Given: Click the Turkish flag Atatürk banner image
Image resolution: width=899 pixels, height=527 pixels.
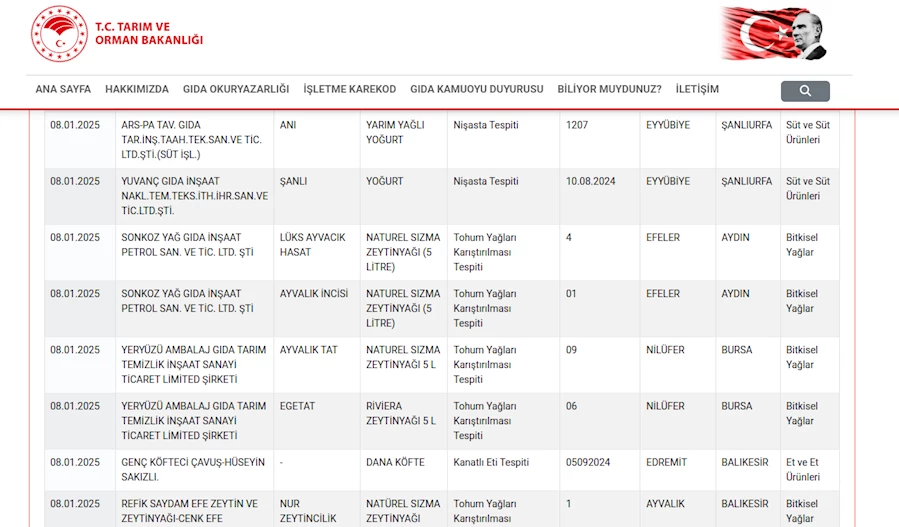Looking at the screenshot, I should click(x=774, y=33).
